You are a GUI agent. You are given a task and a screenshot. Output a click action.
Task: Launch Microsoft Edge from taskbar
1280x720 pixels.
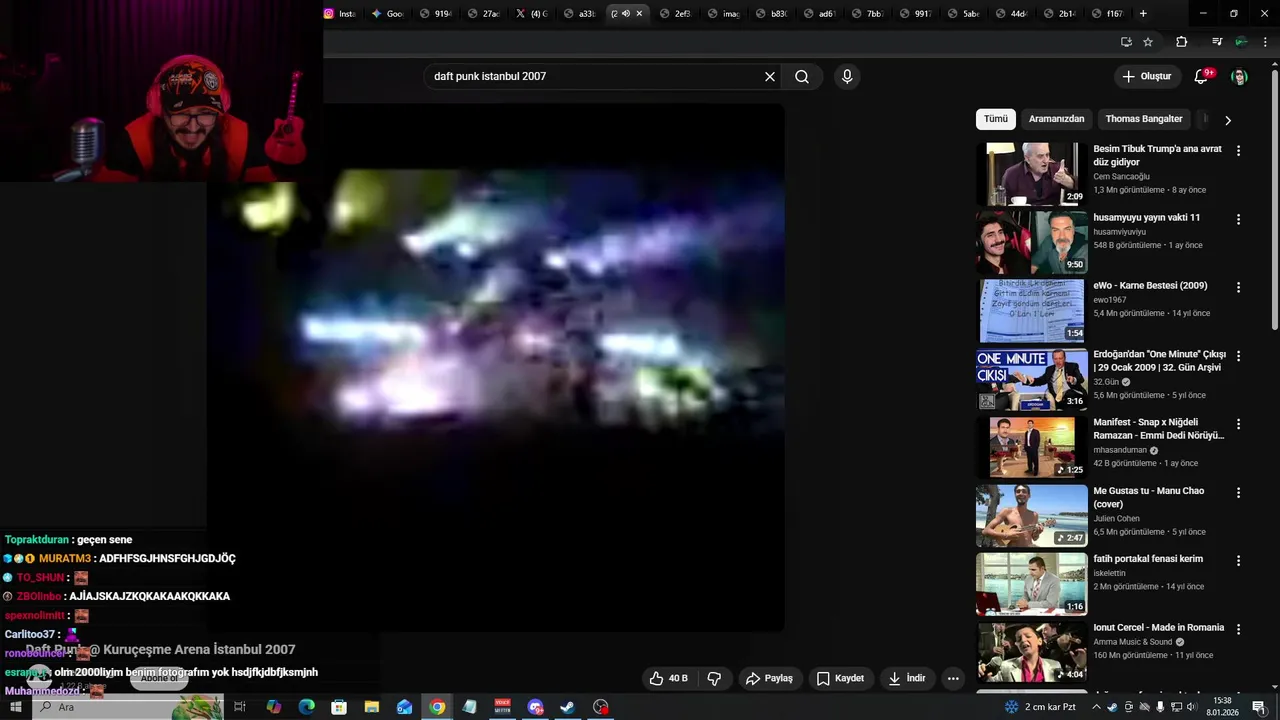tap(306, 707)
